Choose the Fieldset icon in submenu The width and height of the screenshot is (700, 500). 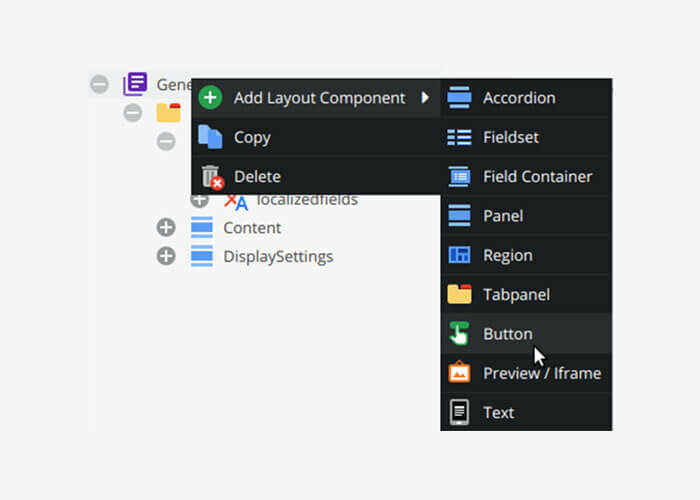pyautogui.click(x=459, y=137)
